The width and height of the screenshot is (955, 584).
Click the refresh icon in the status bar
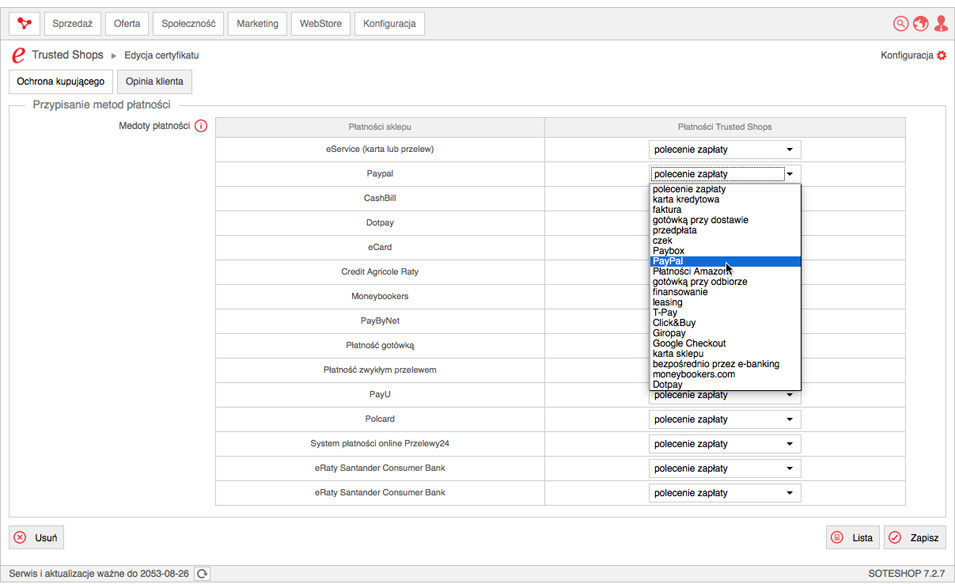coord(202,574)
